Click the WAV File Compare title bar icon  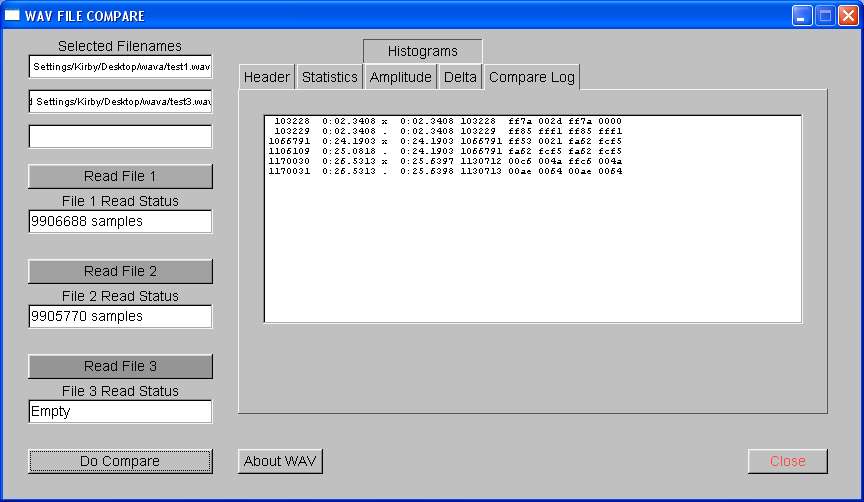click(x=13, y=16)
